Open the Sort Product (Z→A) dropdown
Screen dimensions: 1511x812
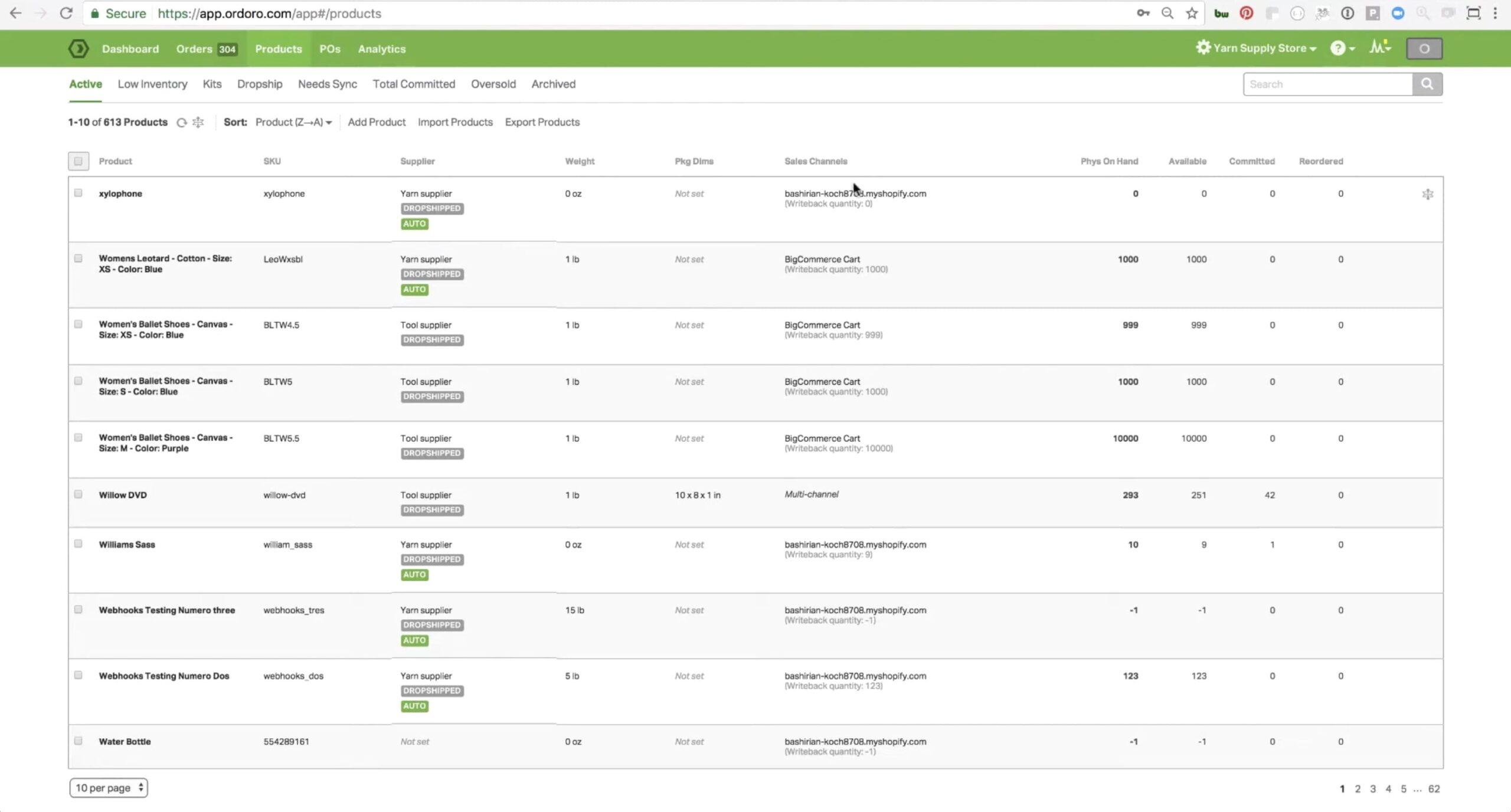pos(293,122)
